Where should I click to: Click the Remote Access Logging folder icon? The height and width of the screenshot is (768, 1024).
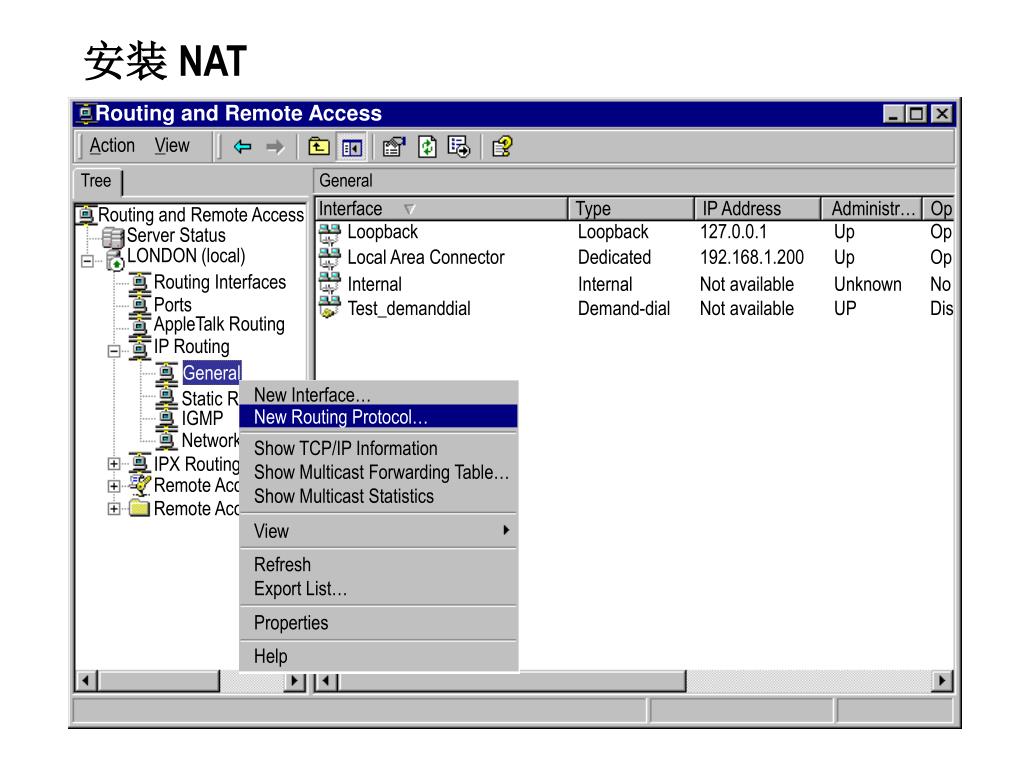point(140,508)
